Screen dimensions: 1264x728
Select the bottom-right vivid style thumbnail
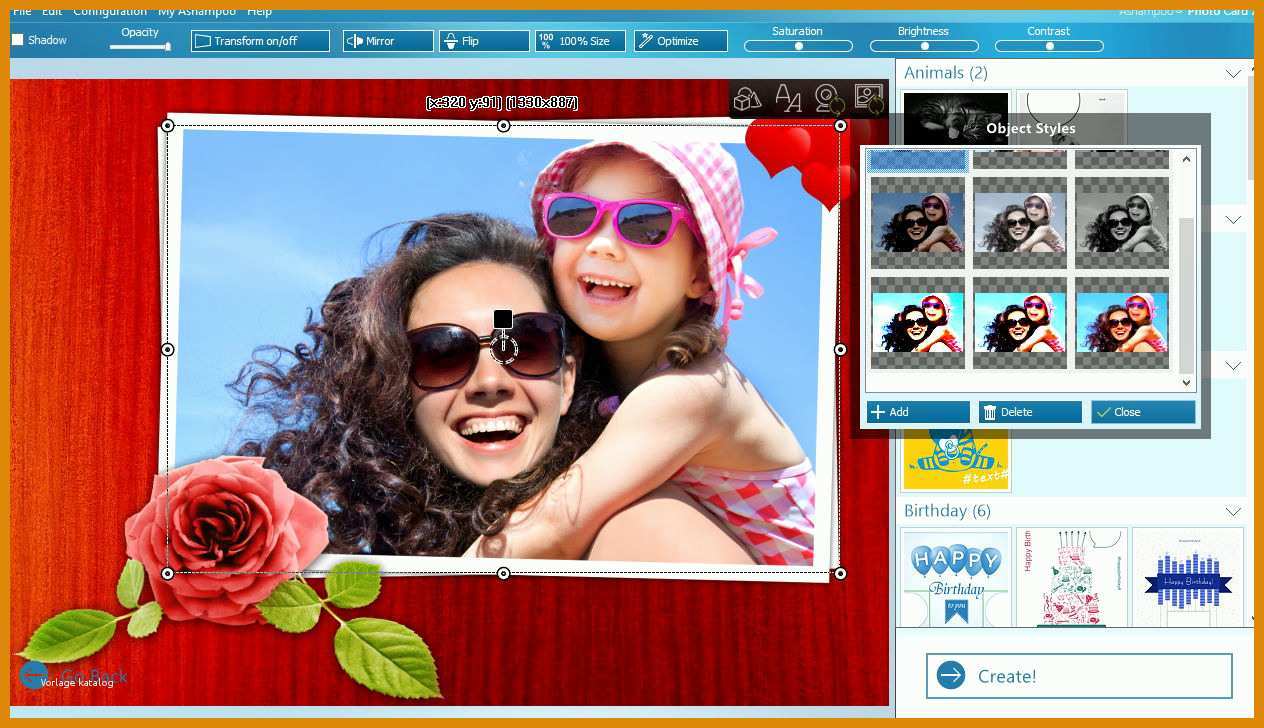click(x=1122, y=323)
